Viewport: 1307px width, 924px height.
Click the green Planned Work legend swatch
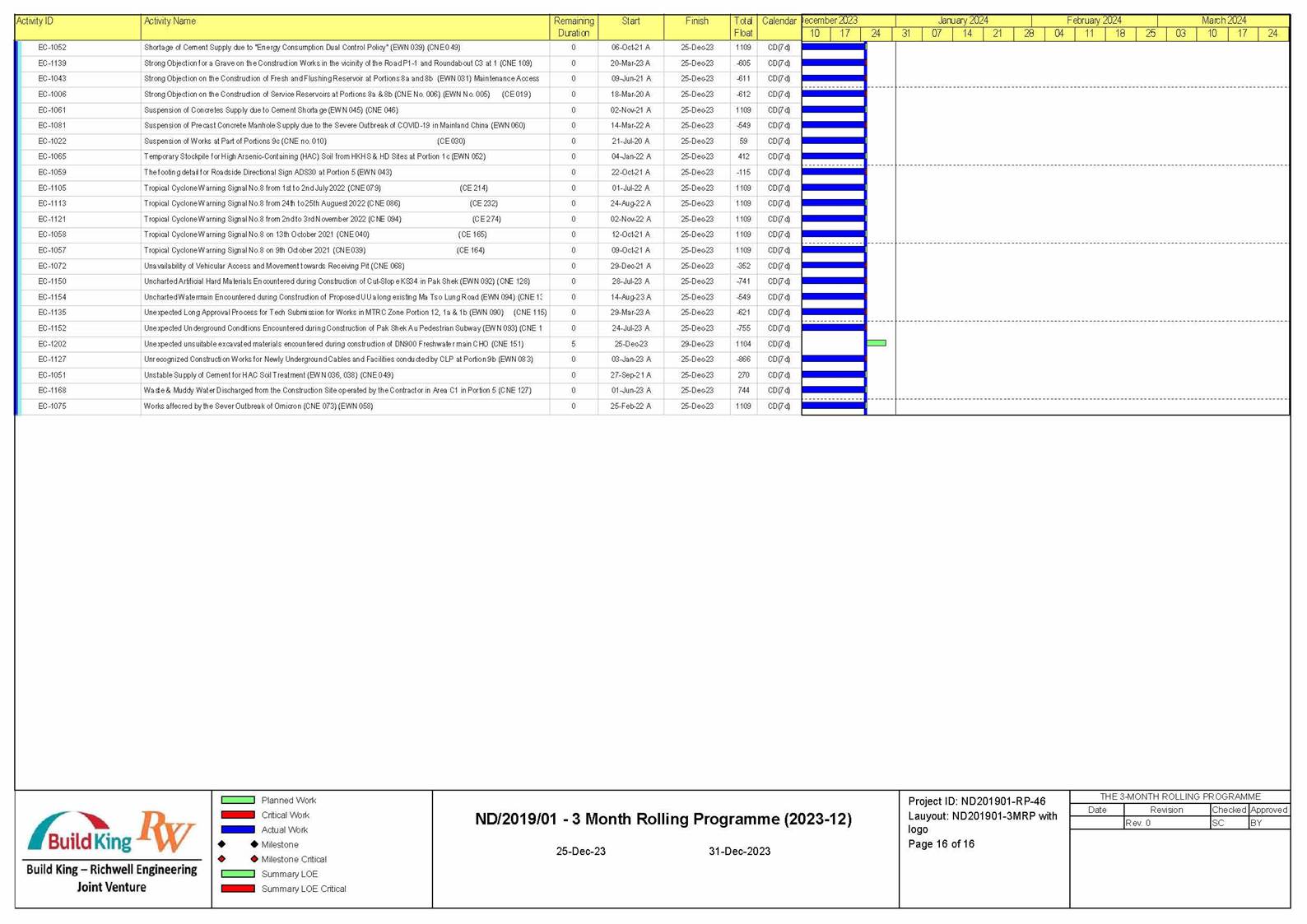click(x=238, y=800)
